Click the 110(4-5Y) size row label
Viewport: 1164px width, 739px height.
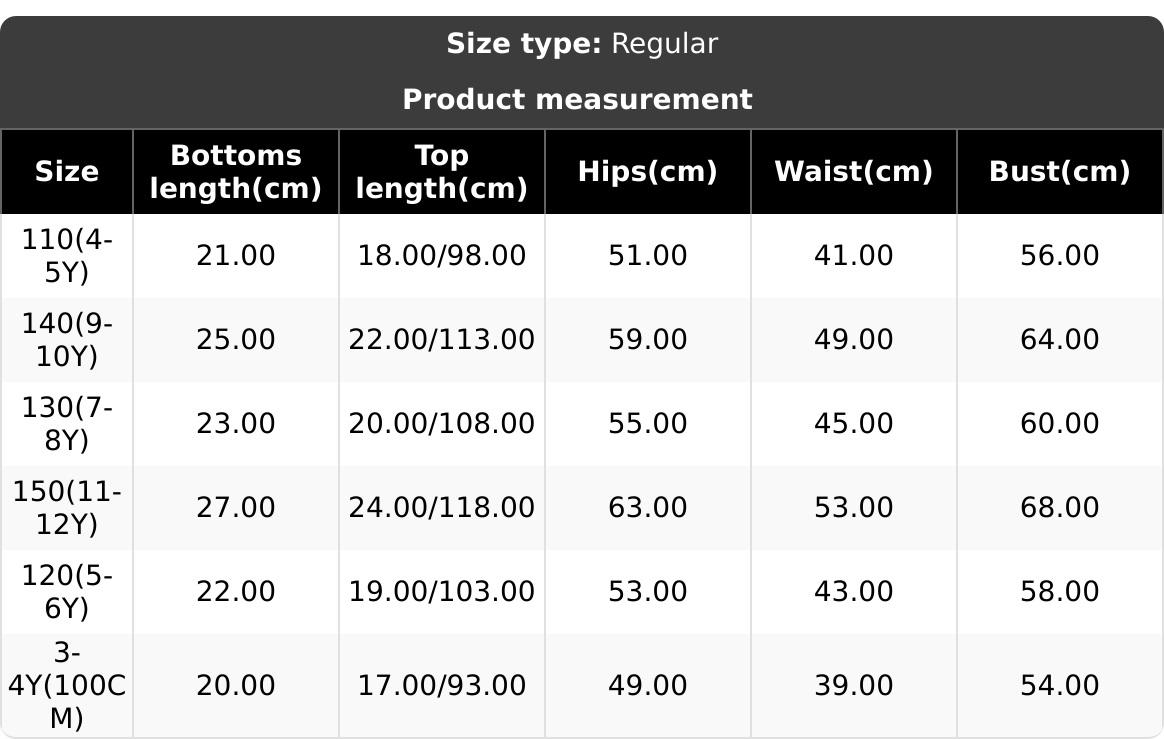pyautogui.click(x=67, y=255)
